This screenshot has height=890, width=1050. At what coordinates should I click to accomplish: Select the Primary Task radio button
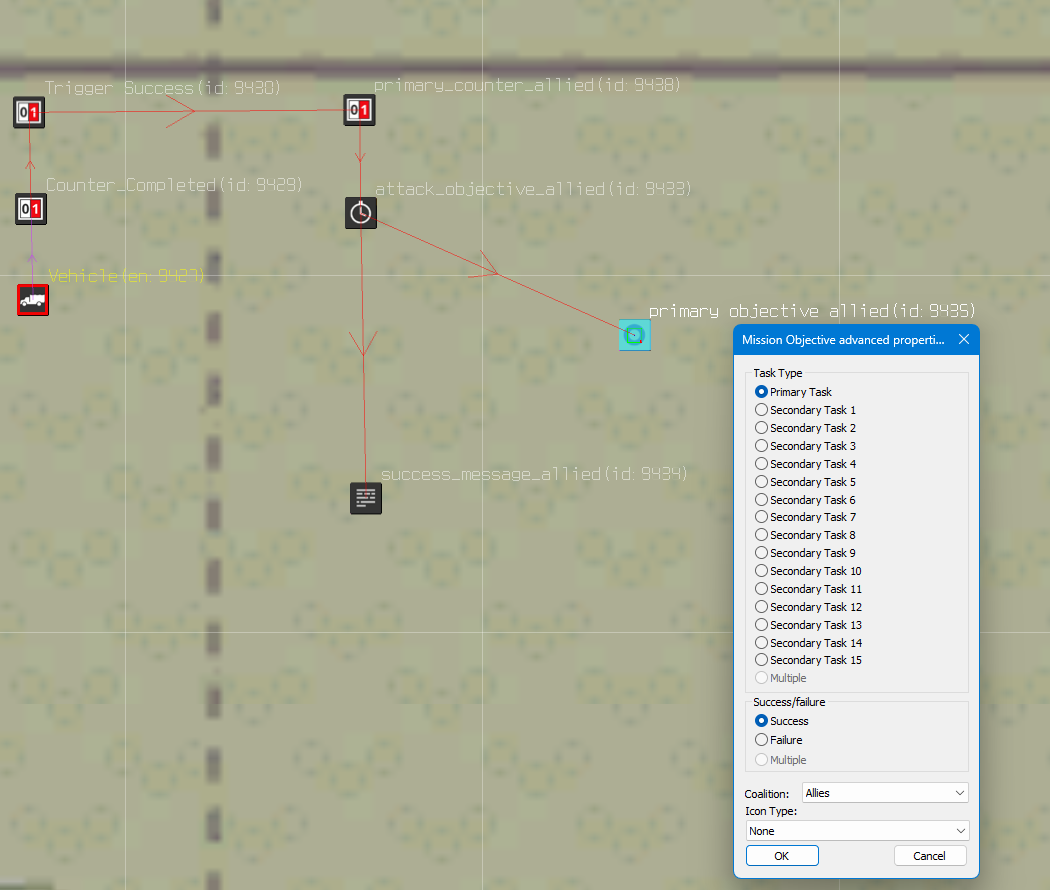(762, 392)
